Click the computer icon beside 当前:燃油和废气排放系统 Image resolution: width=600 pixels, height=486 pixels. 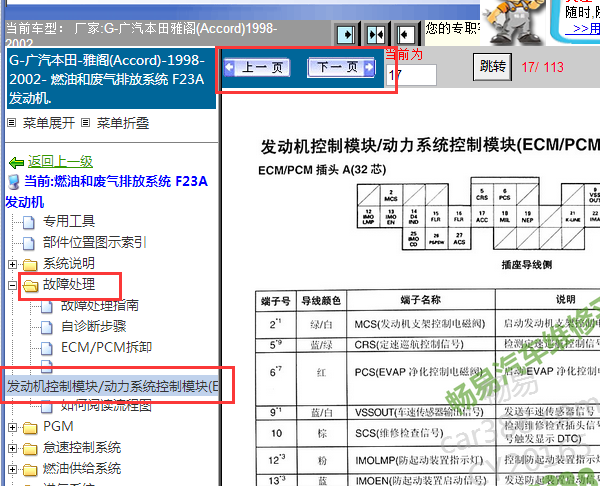[14, 182]
